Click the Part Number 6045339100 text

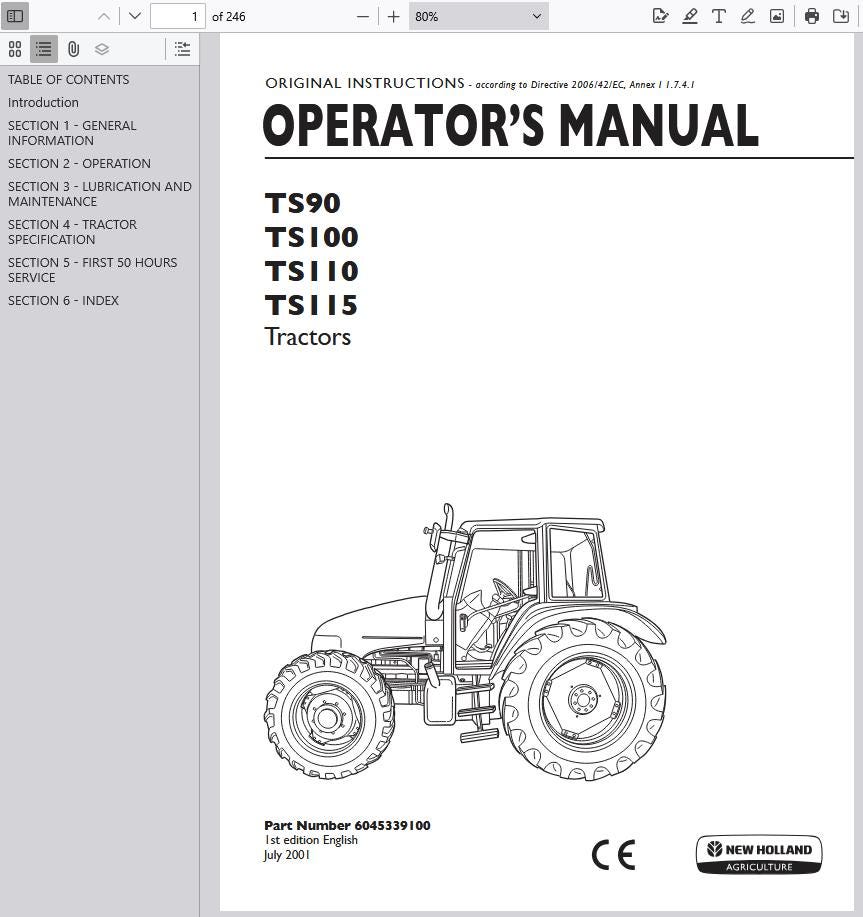coord(347,825)
